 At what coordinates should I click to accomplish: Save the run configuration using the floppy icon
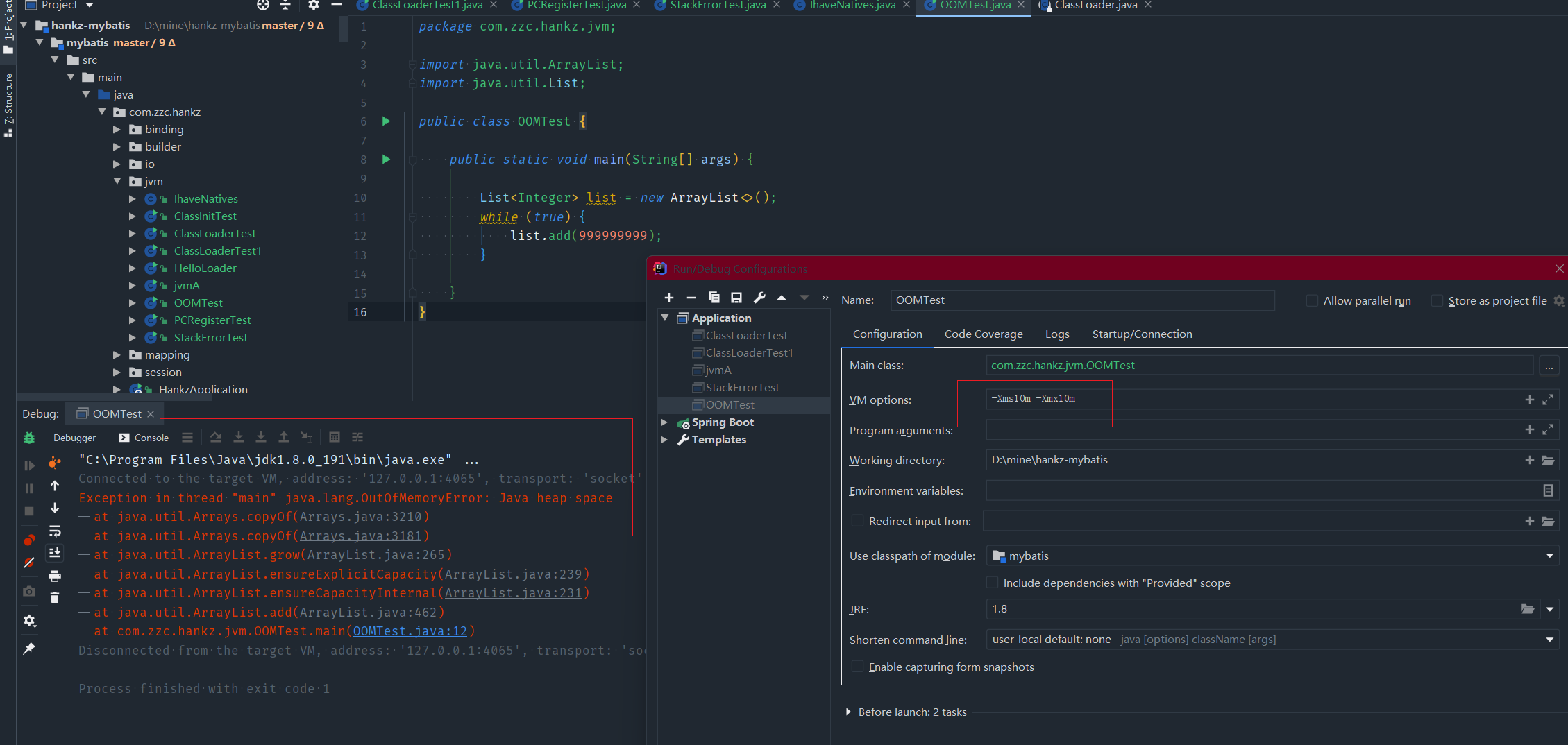(736, 298)
